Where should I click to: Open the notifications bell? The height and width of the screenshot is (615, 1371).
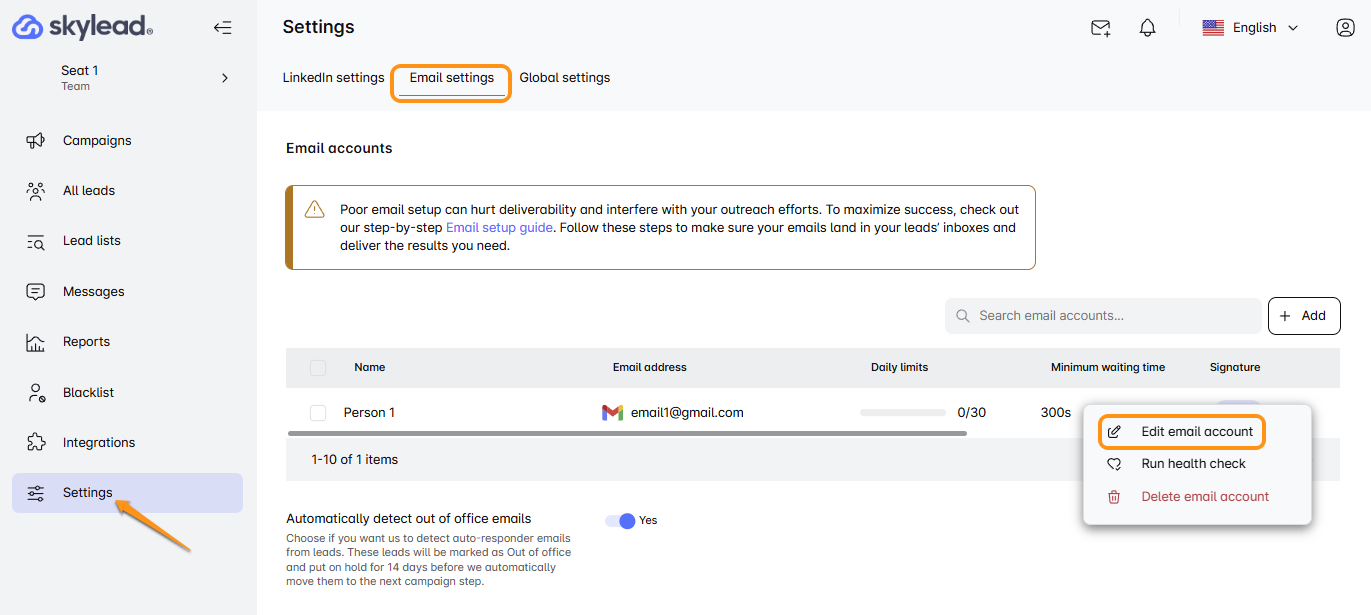tap(1147, 28)
